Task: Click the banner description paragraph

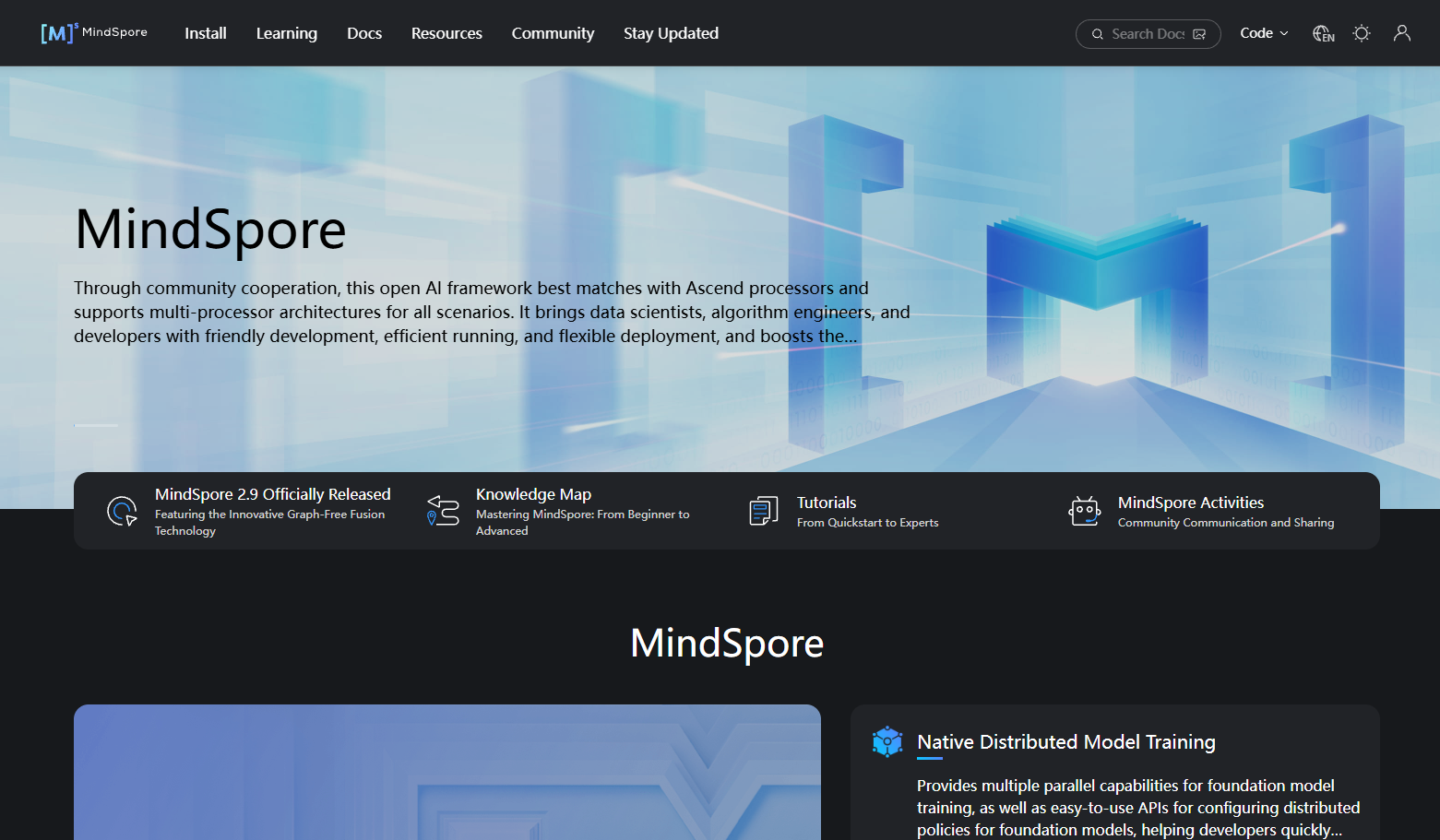Action: click(x=492, y=313)
